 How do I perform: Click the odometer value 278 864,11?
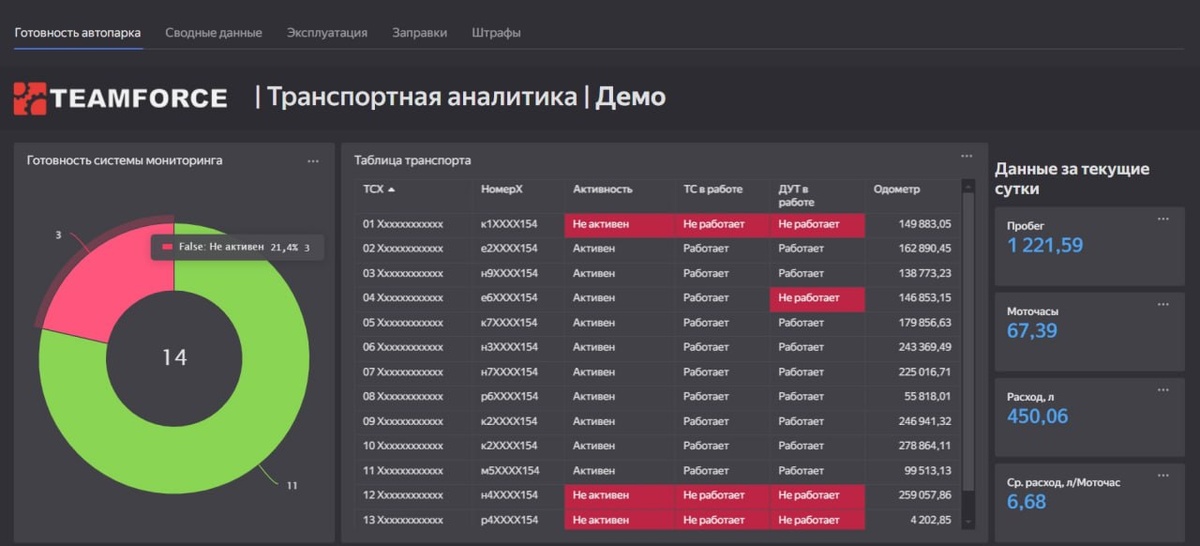pos(925,446)
